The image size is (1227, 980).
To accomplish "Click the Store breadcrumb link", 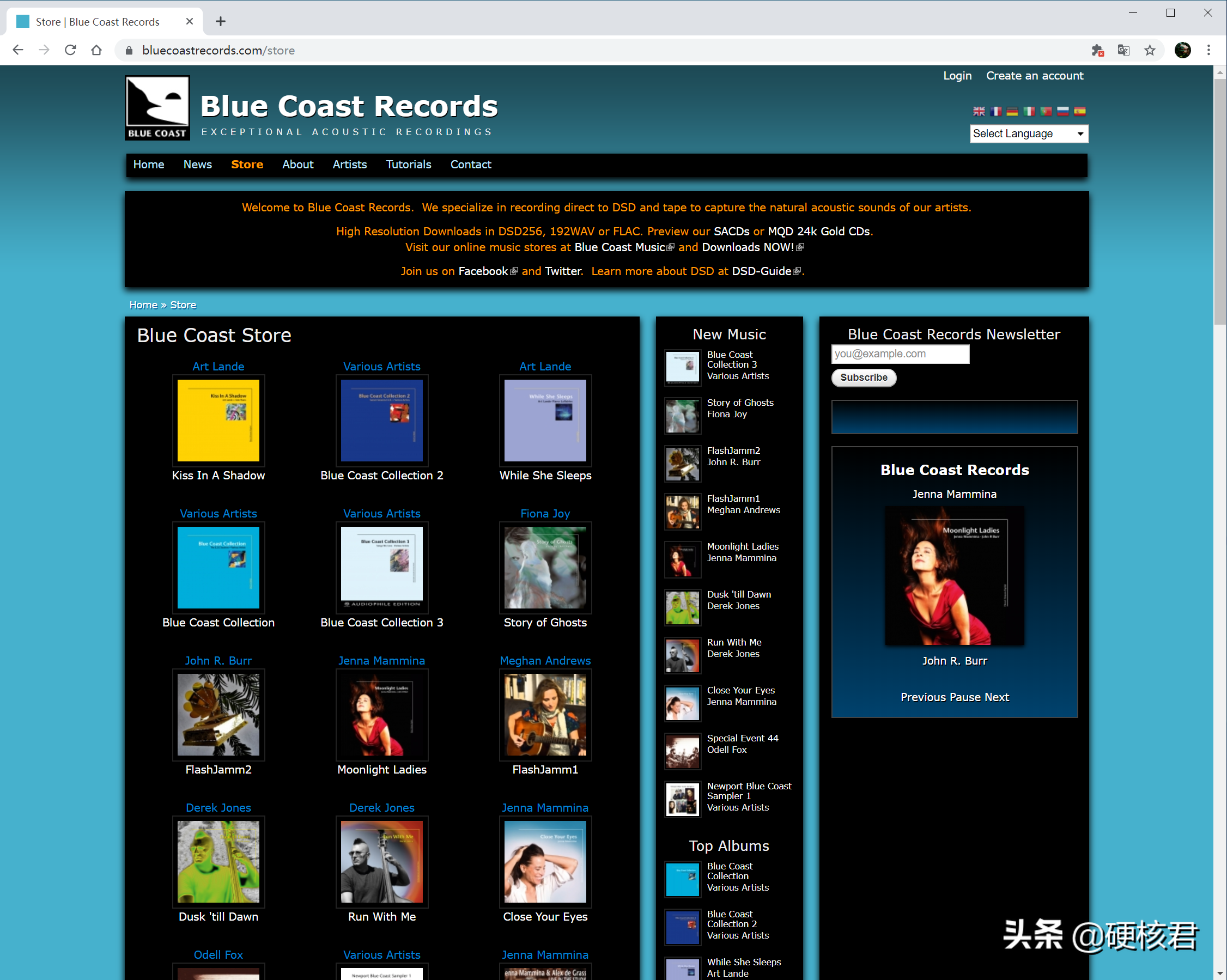I will tap(183, 305).
